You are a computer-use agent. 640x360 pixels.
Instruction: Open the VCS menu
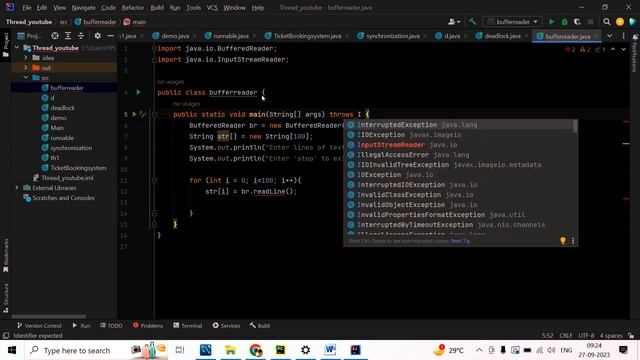pos(212,8)
